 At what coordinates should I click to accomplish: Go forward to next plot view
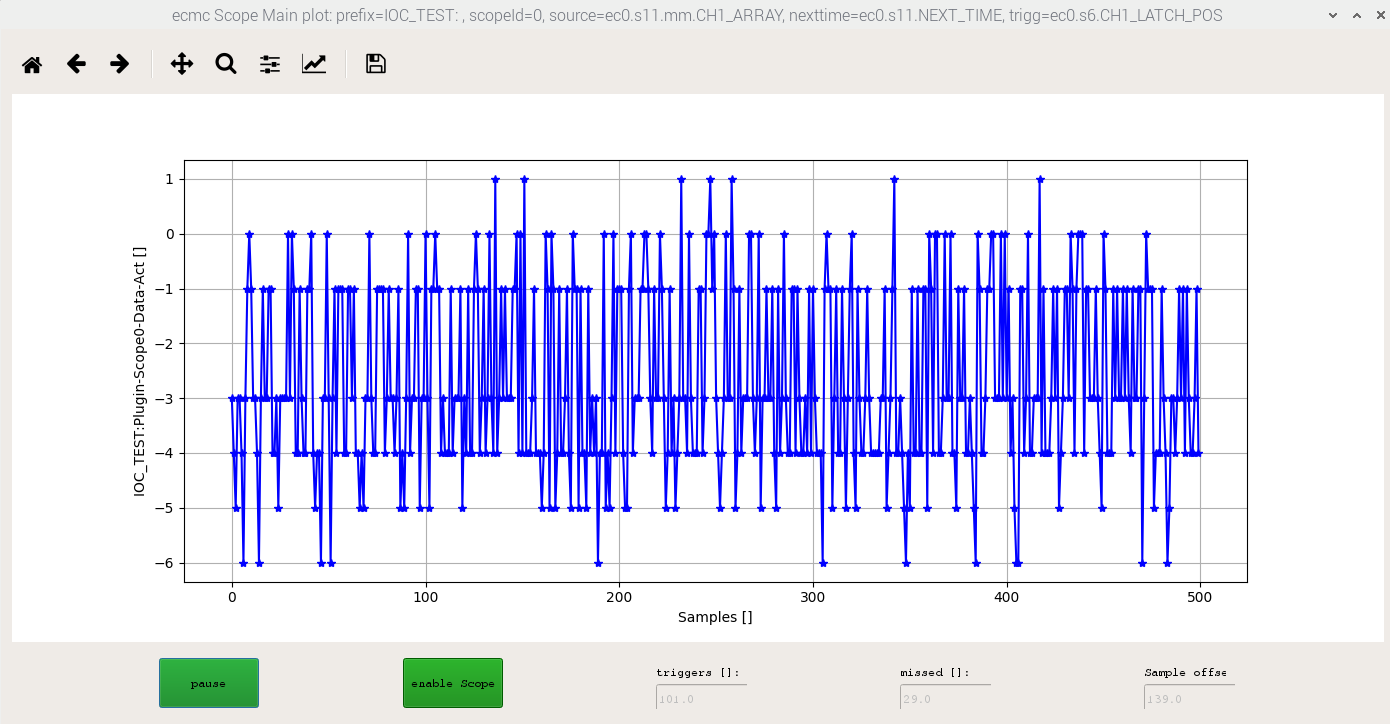tap(120, 64)
